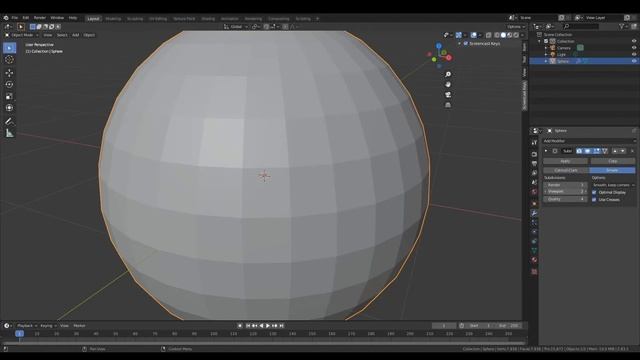Open the World properties tab
Image resolution: width=640 pixels, height=360 pixels.
[x=534, y=192]
